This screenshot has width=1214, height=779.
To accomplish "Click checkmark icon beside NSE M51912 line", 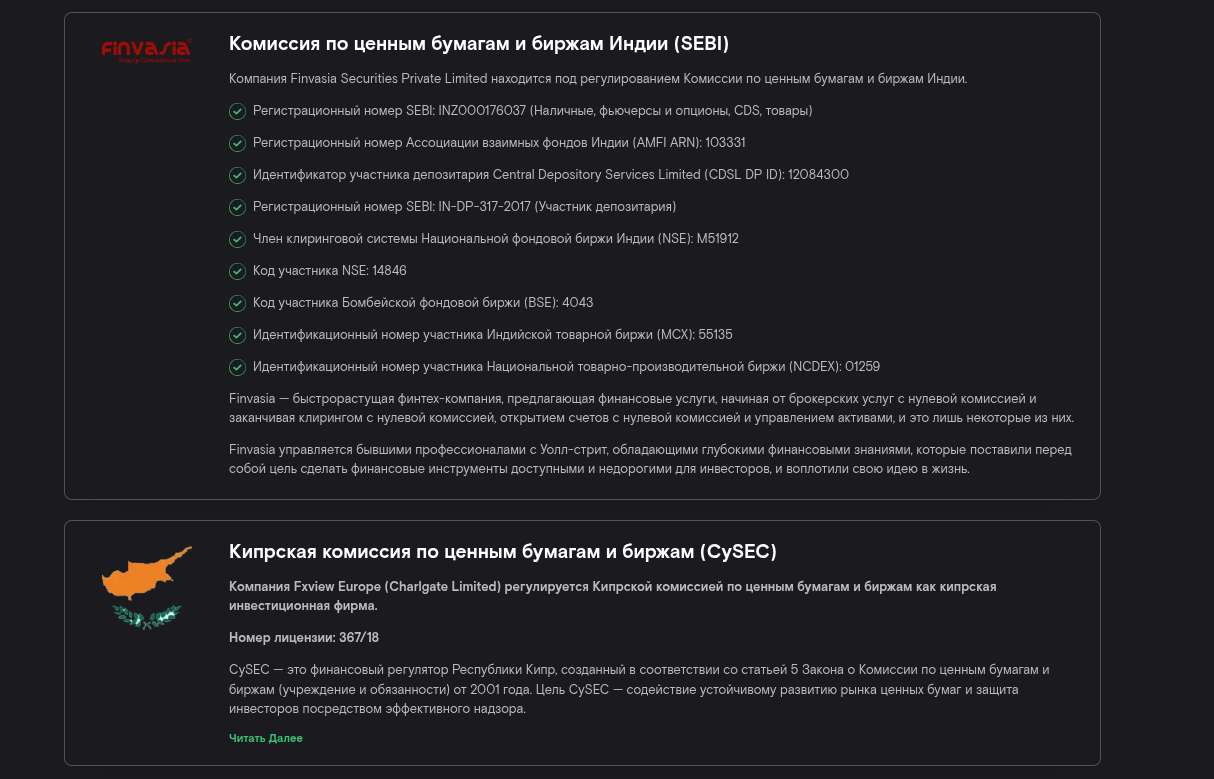I will (237, 239).
